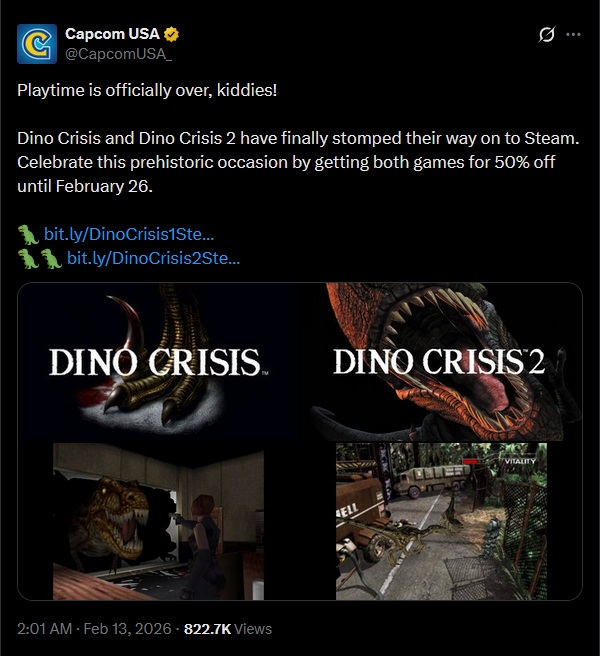View the Dino Crisis 2 jungle road screenshot

(x=441, y=521)
